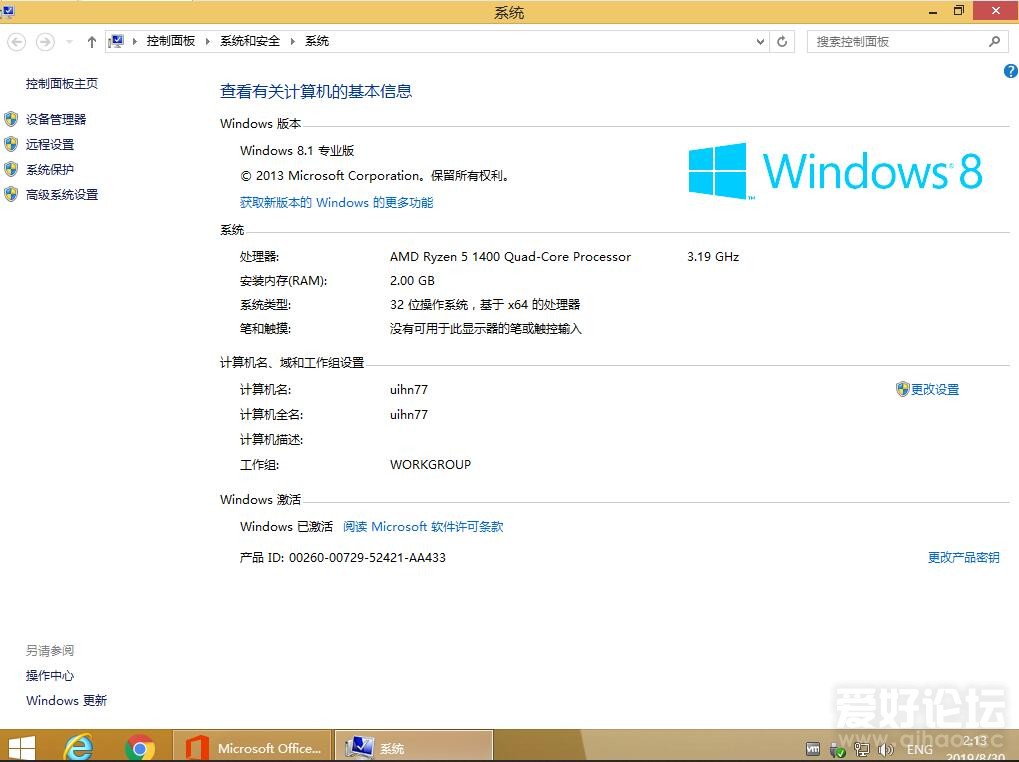Open Windows 更新 link
Viewport: 1019px width, 762px height.
66,700
